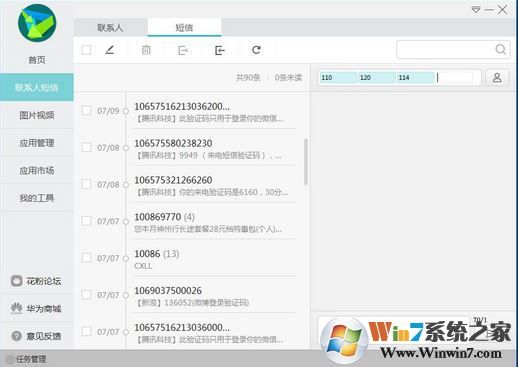Click the recipient input field after 114
This screenshot has width=518, height=367.
(x=455, y=78)
